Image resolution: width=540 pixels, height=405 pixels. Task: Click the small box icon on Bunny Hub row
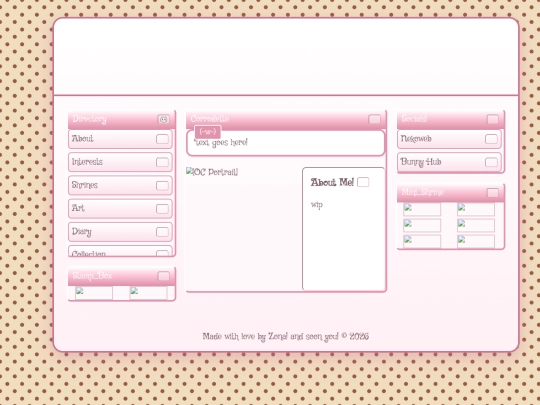(491, 162)
